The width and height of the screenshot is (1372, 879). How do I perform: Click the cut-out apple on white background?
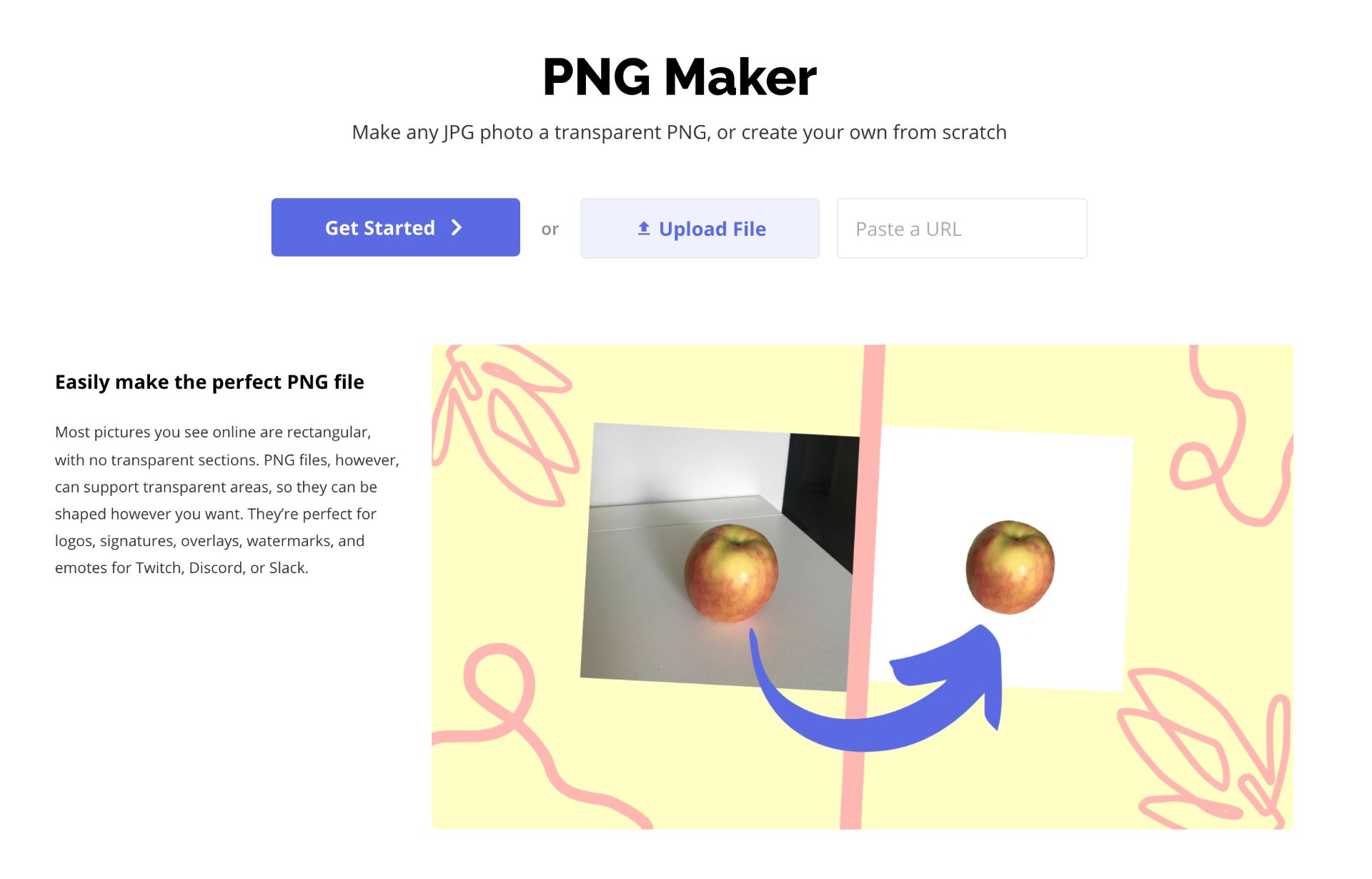click(x=1010, y=567)
